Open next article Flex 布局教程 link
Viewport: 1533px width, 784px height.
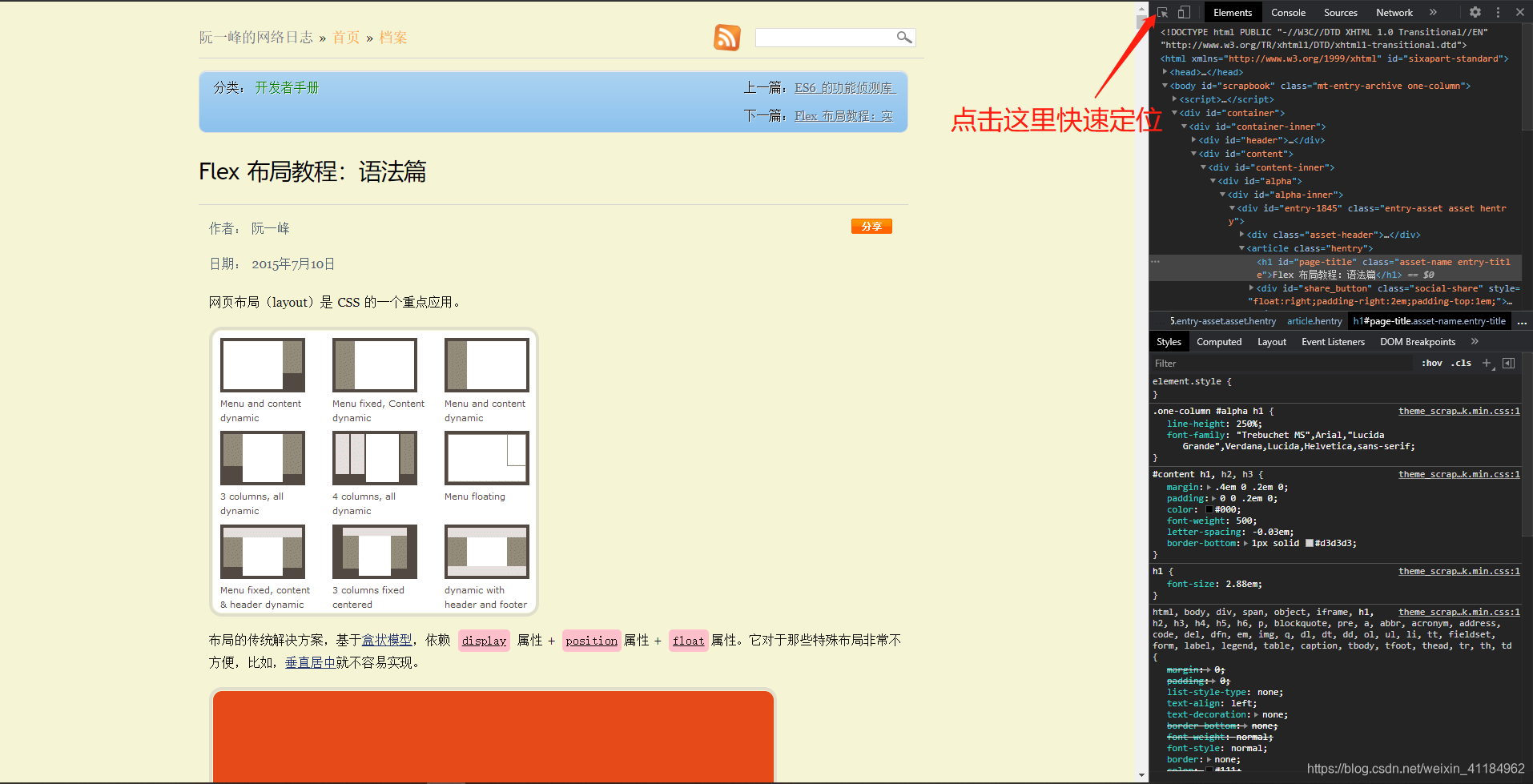tap(843, 116)
